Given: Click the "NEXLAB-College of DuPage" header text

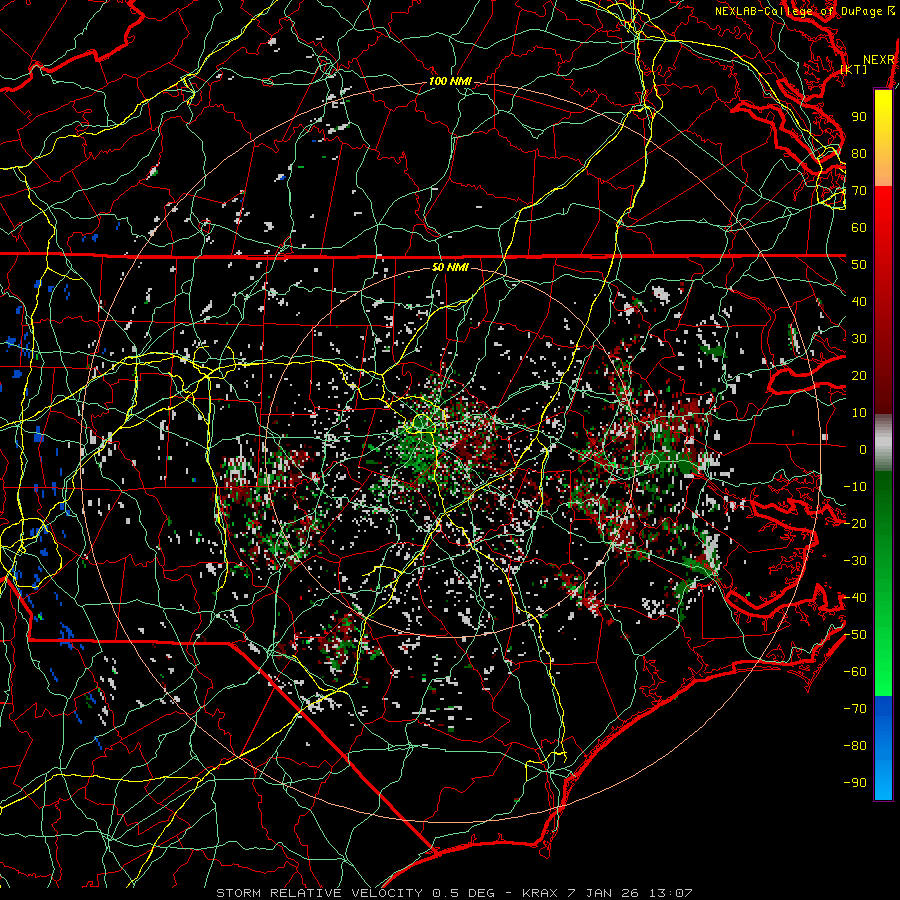Looking at the screenshot, I should tap(800, 11).
